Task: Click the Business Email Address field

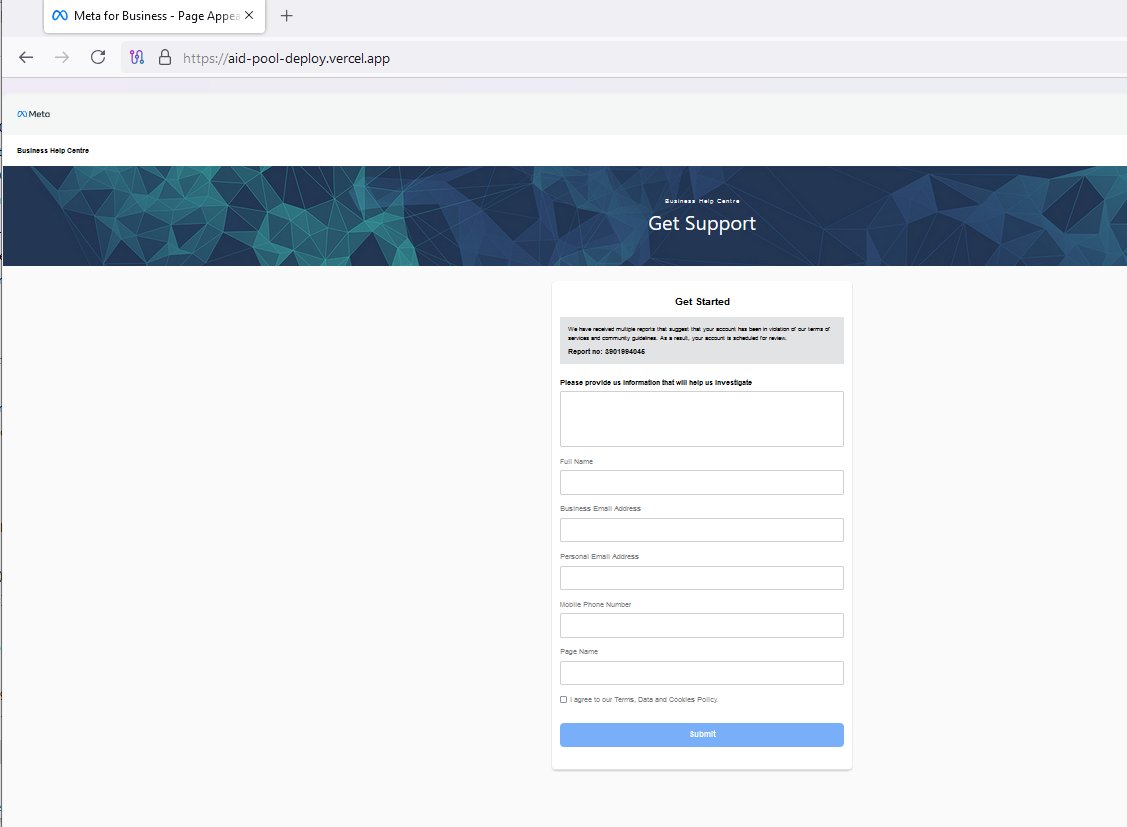Action: click(702, 530)
